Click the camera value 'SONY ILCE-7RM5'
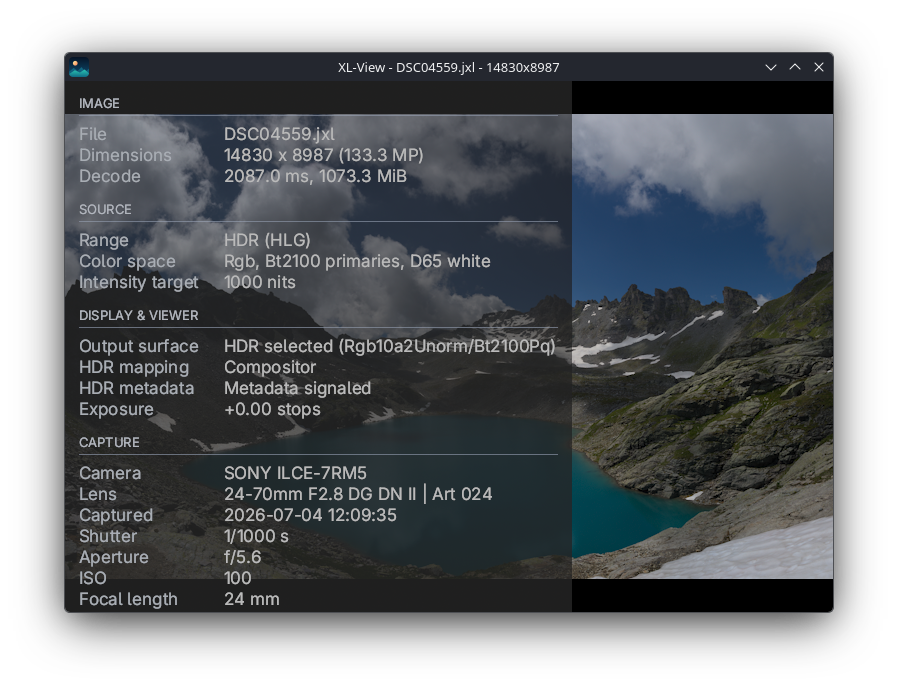Viewport: 898px width, 689px height. pyautogui.click(x=295, y=473)
